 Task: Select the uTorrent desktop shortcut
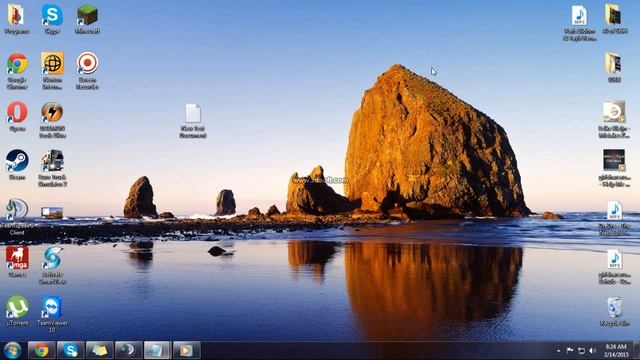coord(17,311)
